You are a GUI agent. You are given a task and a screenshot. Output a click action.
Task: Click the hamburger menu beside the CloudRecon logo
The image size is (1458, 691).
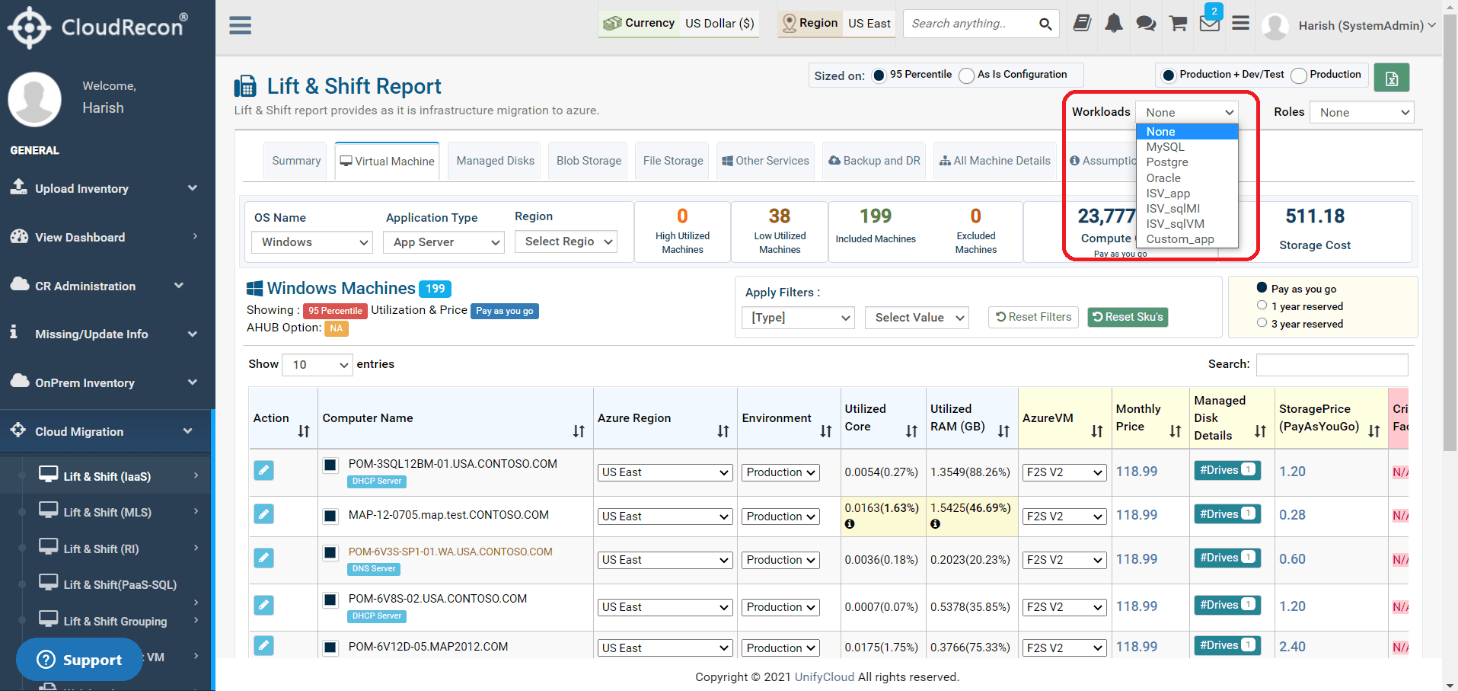pyautogui.click(x=240, y=25)
